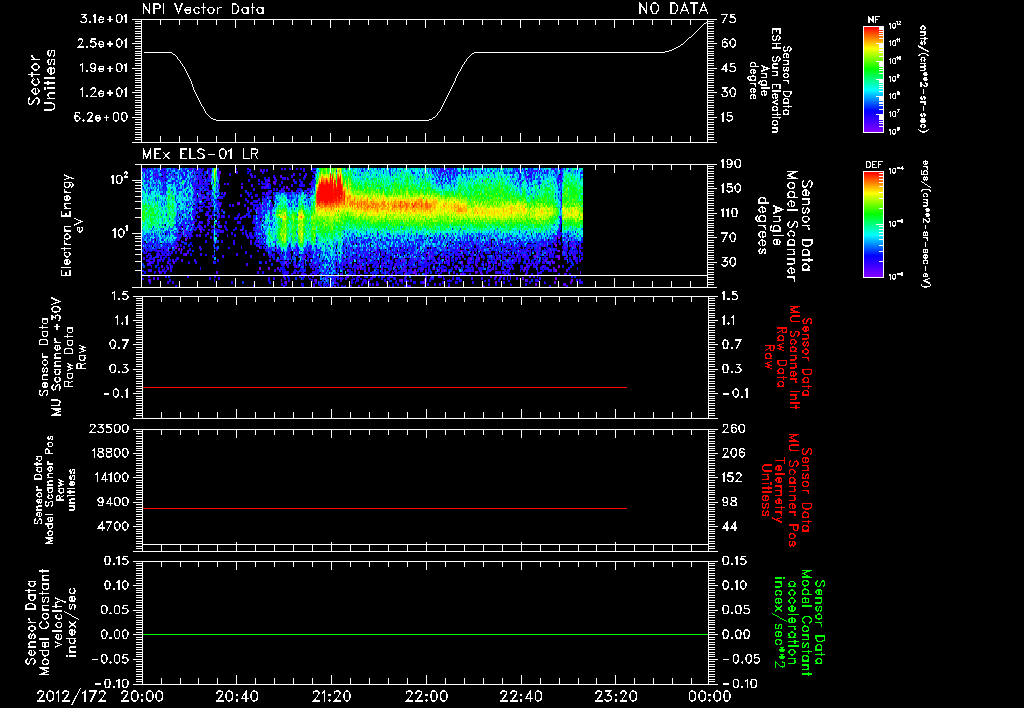Click the '23500' scanner position tick value
The height and width of the screenshot is (708, 1024).
pyautogui.click(x=108, y=428)
